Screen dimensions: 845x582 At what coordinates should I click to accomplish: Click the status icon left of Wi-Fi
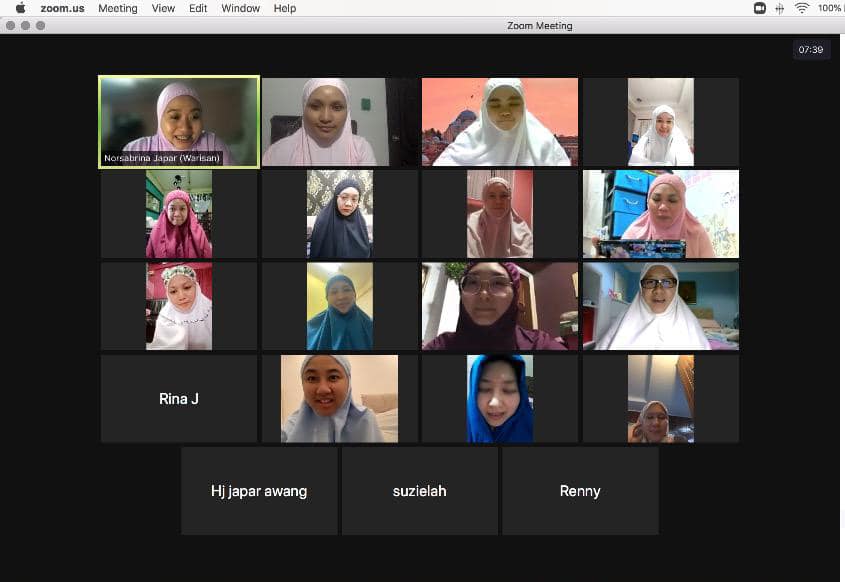(779, 8)
